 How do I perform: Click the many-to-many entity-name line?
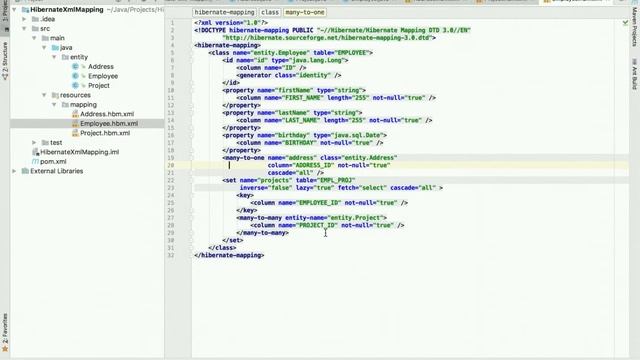[x=311, y=218]
